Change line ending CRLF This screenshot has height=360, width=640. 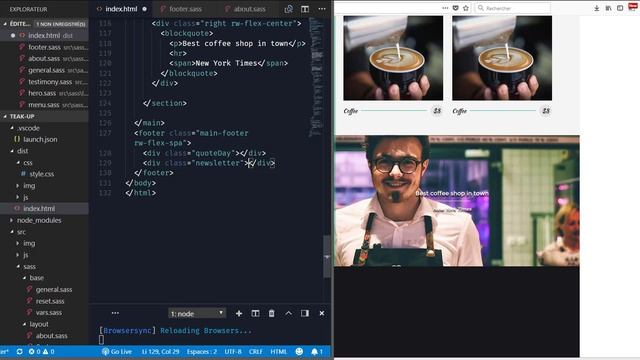click(x=256, y=351)
